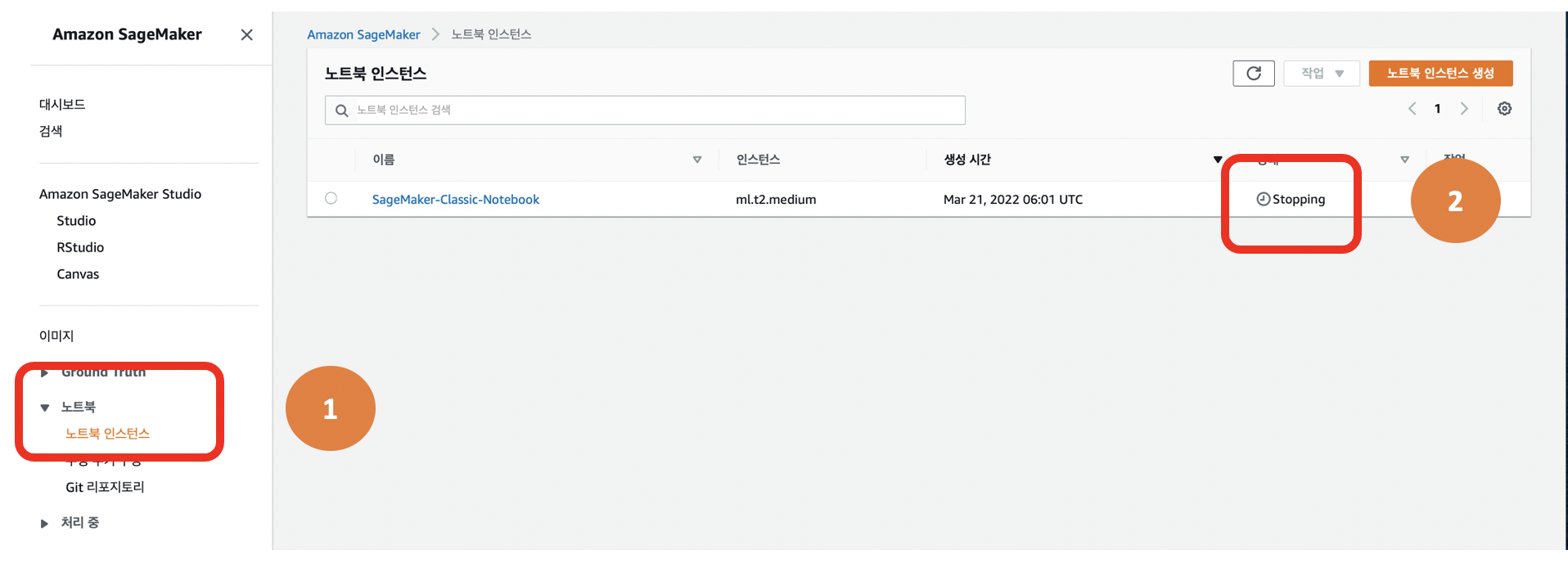Sort by the status column arrow
Viewport: 1568px width, 586px height.
[1404, 160]
